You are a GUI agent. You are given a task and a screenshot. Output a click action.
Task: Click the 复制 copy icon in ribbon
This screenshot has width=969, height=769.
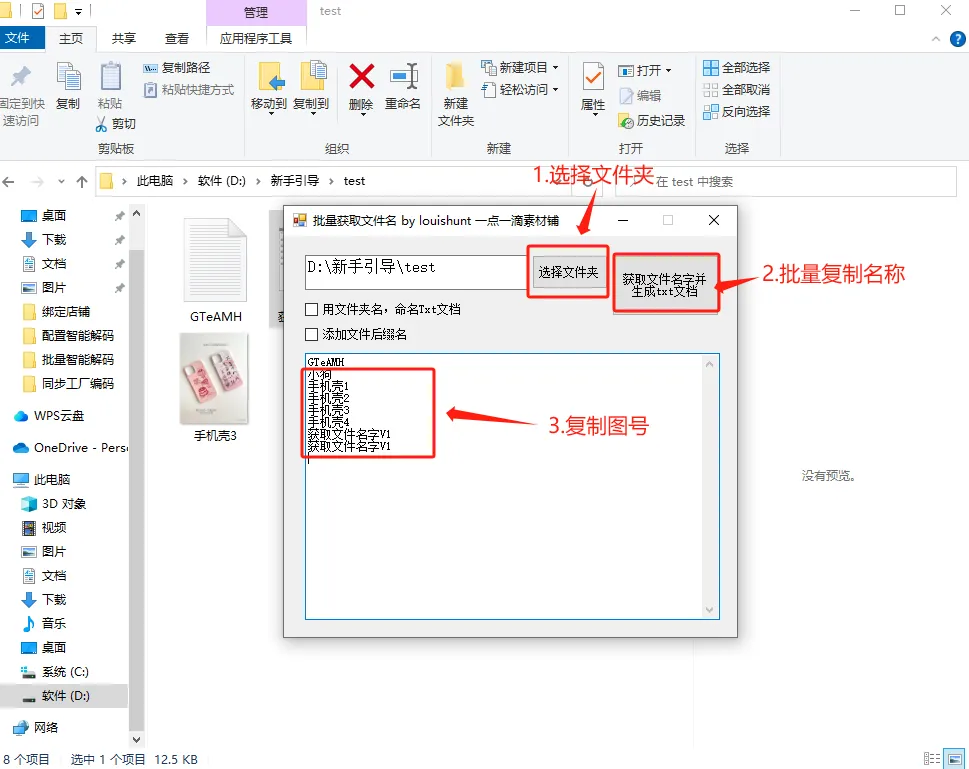68,77
